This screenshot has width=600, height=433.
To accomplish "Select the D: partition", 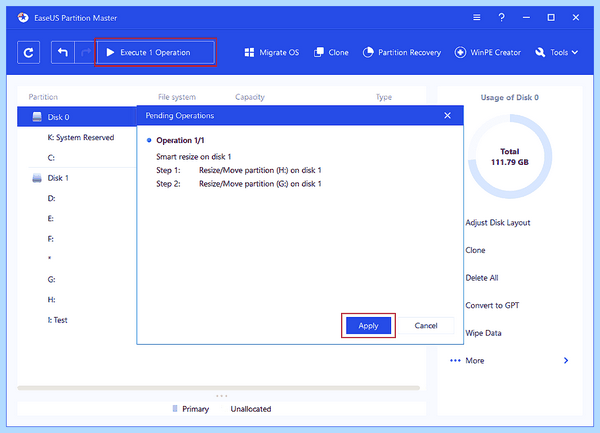I will (51, 198).
